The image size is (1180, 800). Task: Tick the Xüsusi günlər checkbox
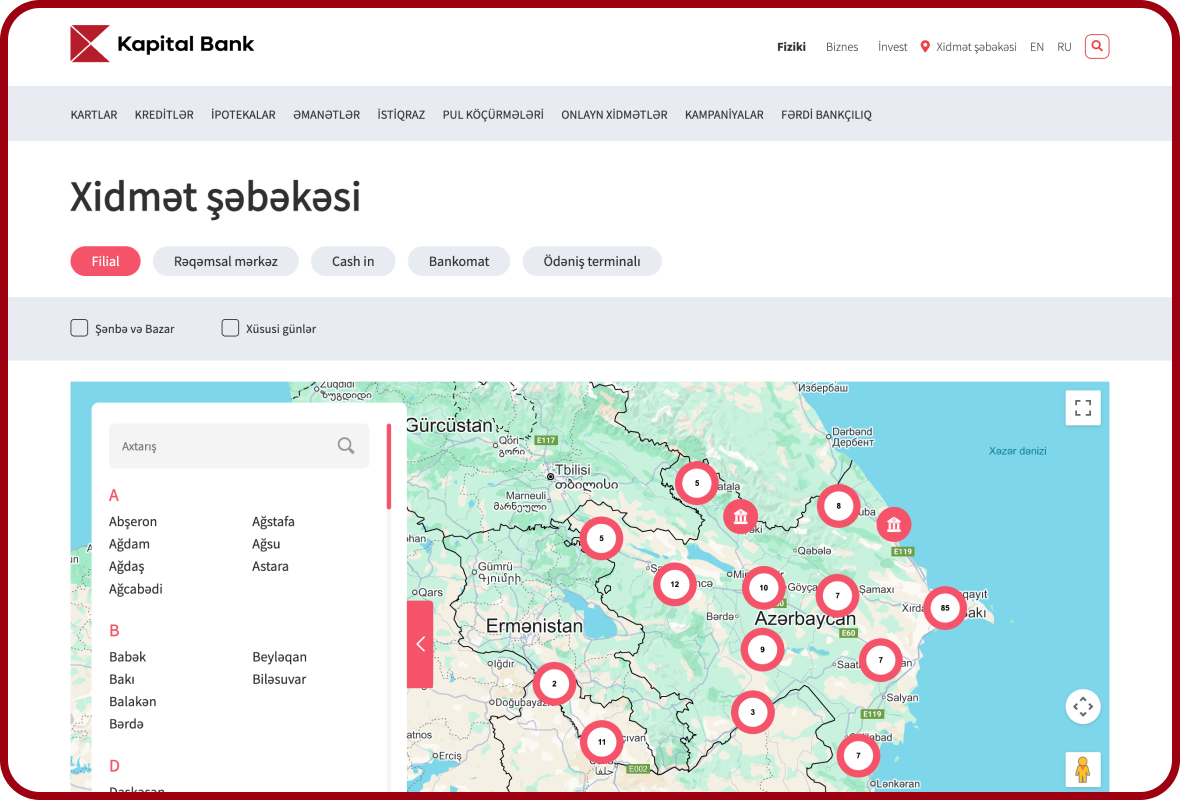230,328
